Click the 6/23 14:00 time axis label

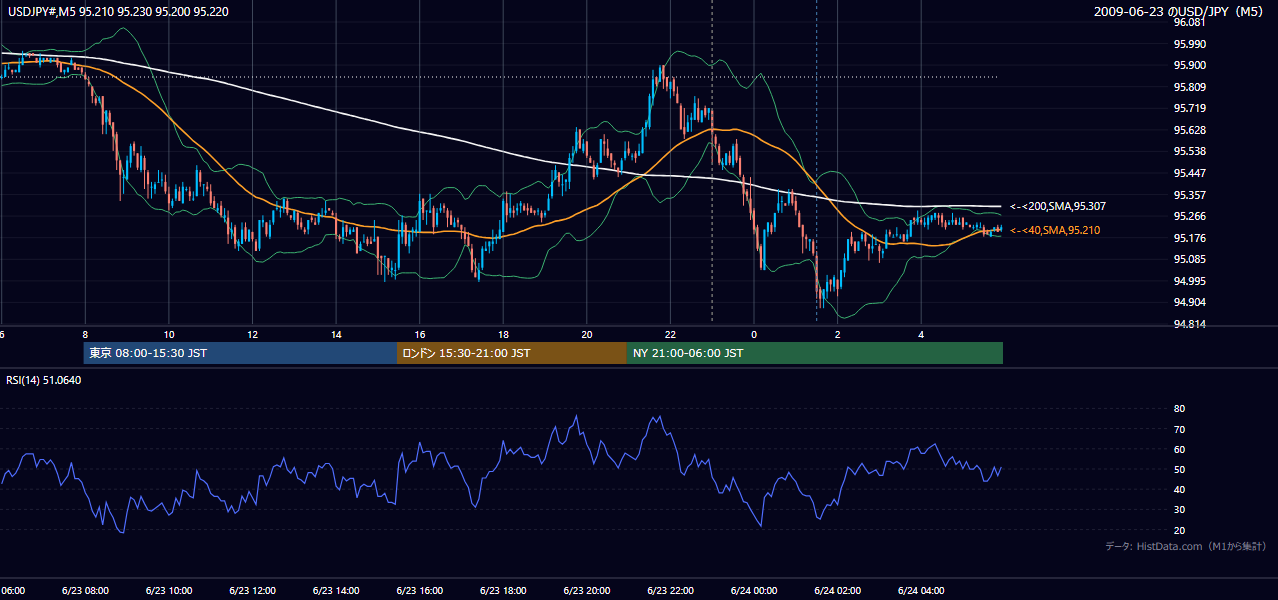tap(335, 591)
